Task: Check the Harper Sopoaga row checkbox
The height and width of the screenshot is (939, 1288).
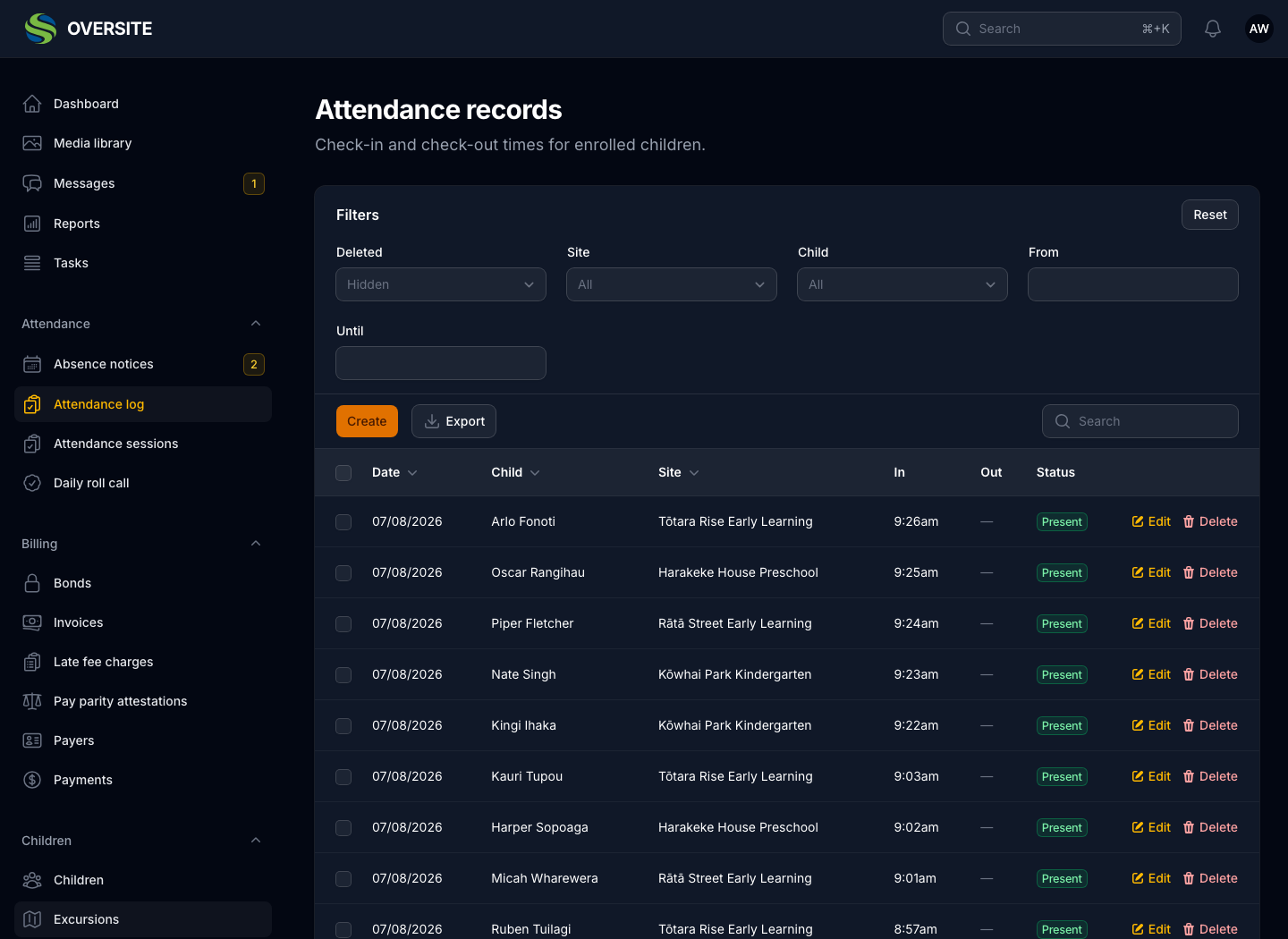Action: coord(343,827)
